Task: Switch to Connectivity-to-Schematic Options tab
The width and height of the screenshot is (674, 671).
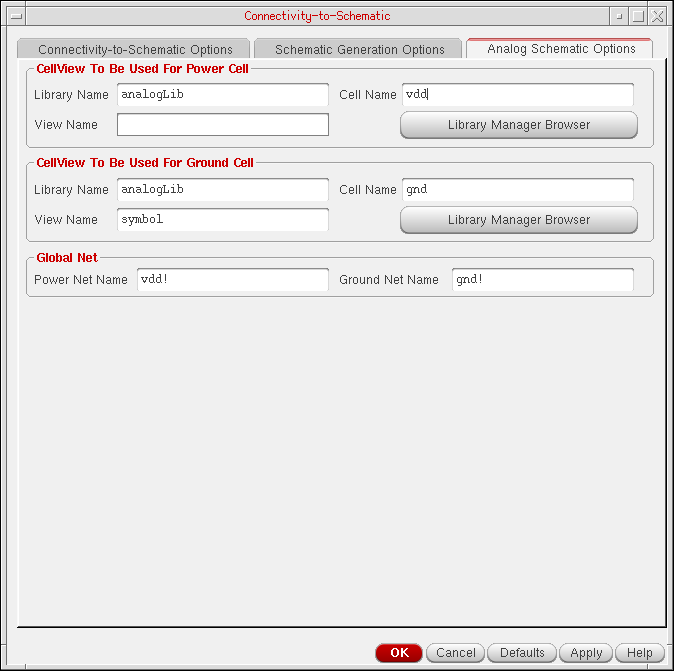Action: tap(133, 49)
